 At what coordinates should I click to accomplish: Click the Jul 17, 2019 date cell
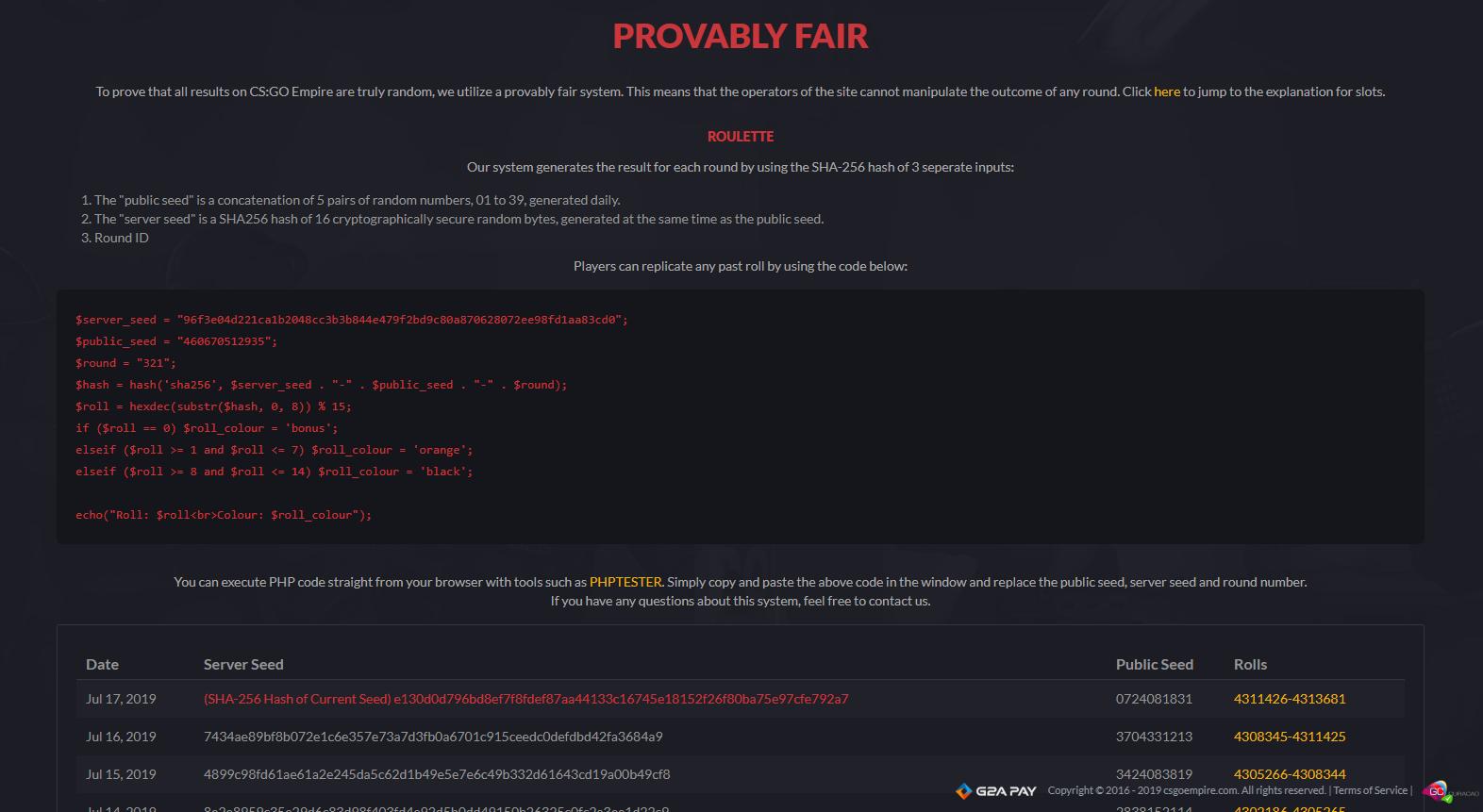point(121,699)
